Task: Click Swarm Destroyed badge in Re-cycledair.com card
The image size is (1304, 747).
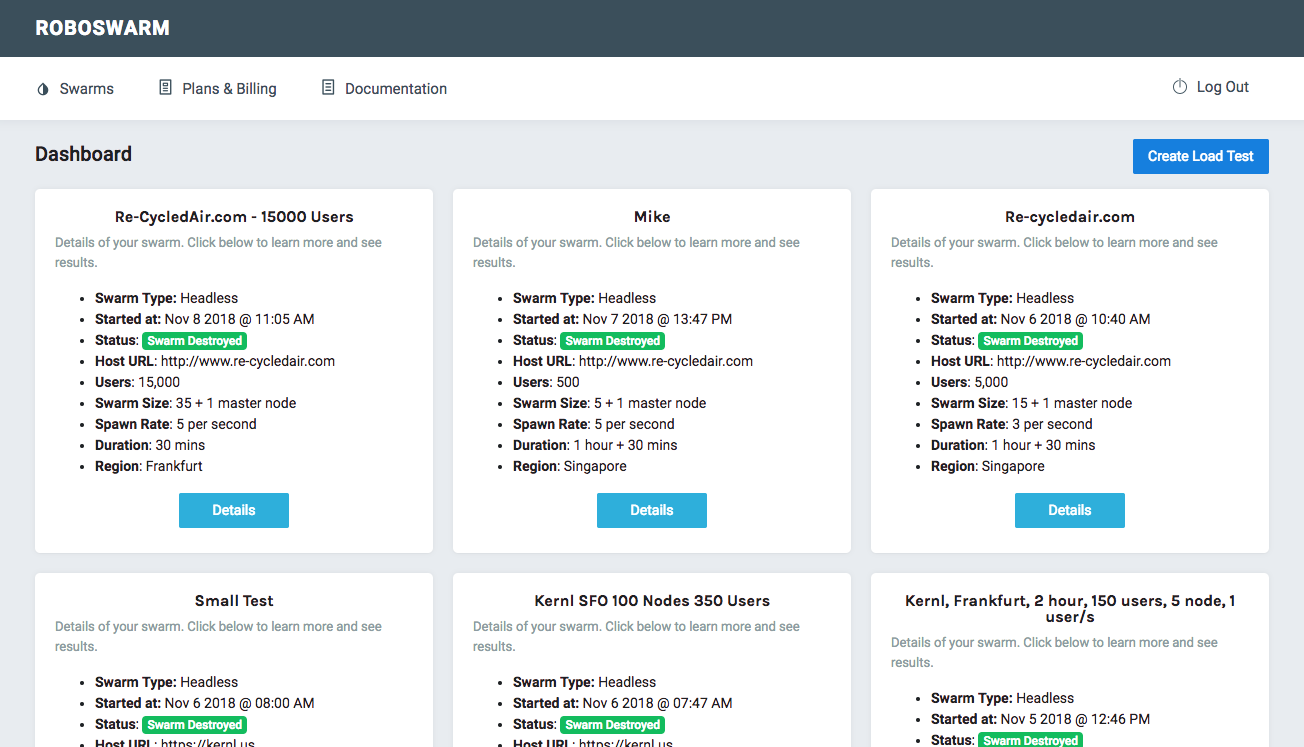Action: pyautogui.click(x=1031, y=341)
